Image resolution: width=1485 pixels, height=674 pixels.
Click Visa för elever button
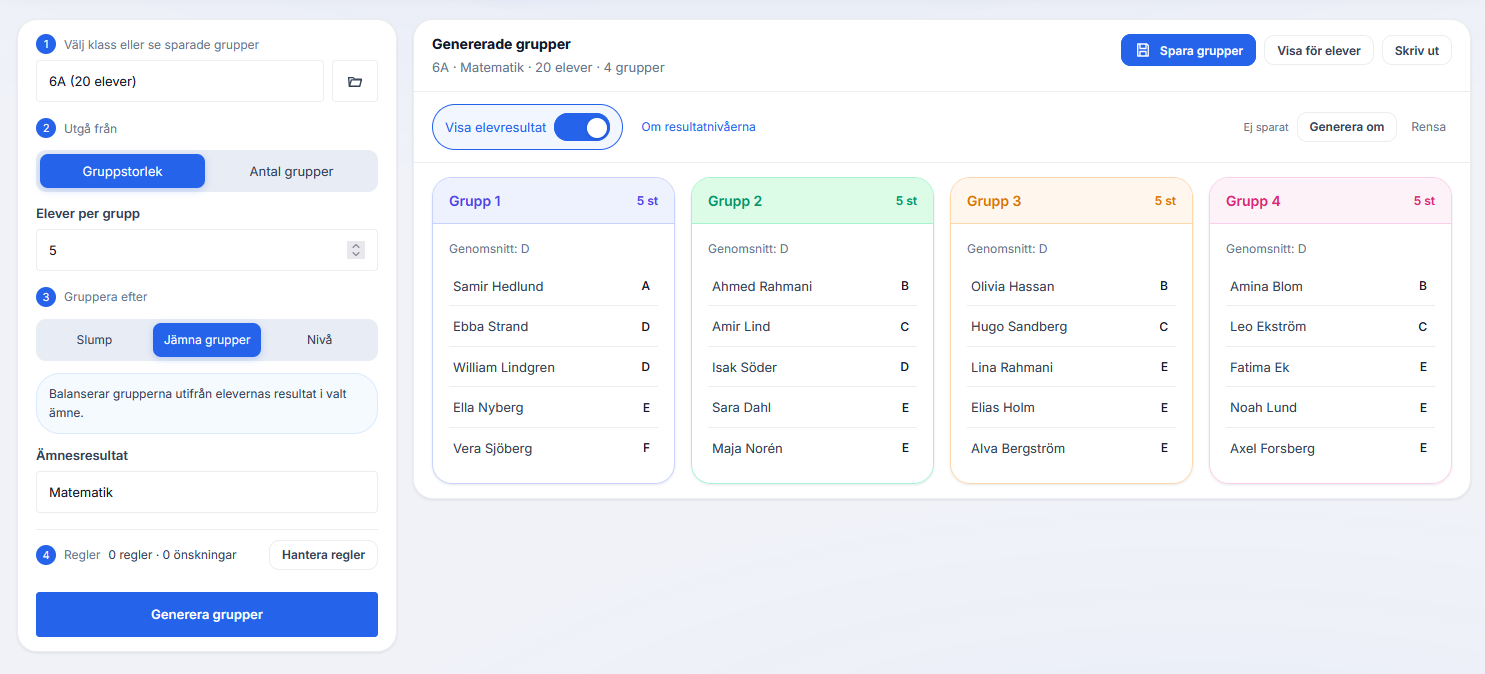click(1319, 50)
